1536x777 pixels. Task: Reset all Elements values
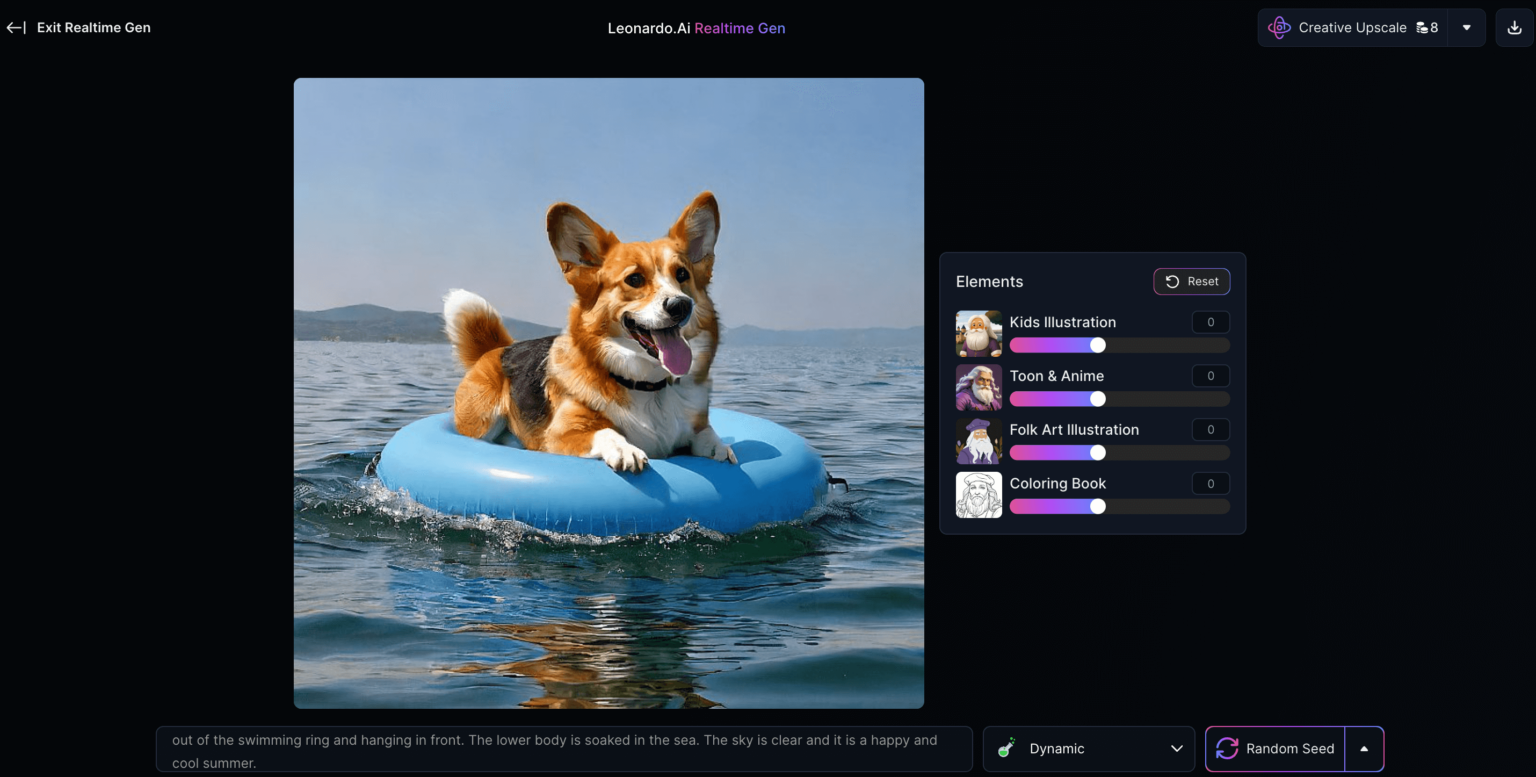[x=1191, y=282]
